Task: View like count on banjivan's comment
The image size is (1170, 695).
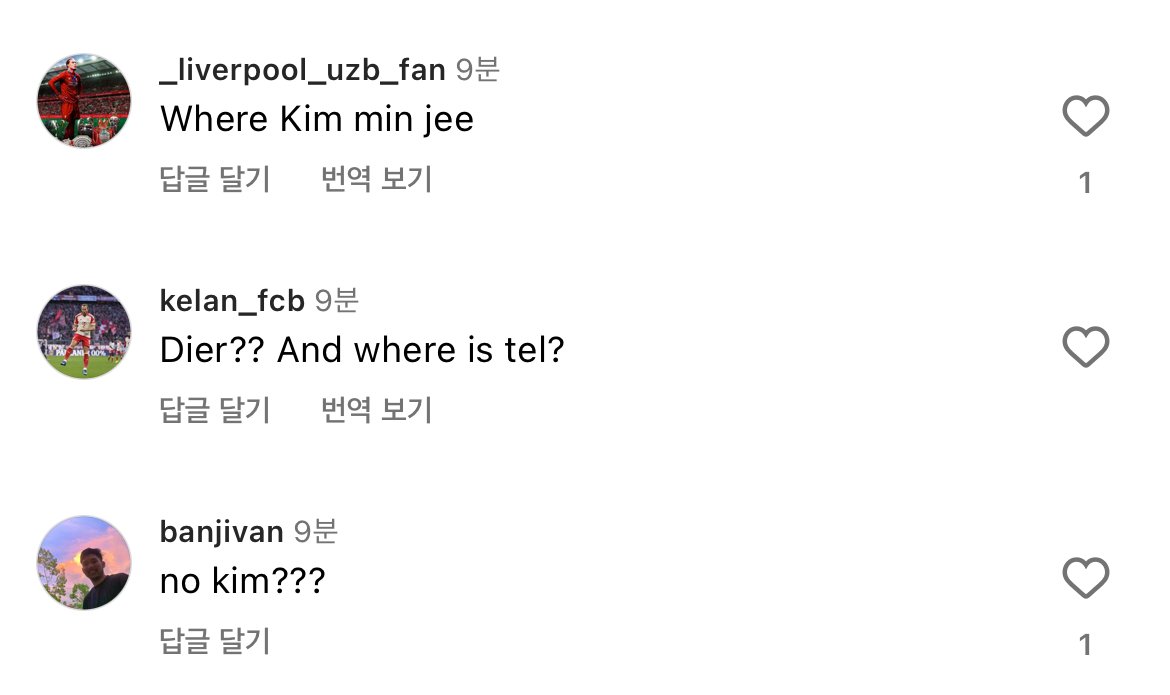Action: point(1085,645)
